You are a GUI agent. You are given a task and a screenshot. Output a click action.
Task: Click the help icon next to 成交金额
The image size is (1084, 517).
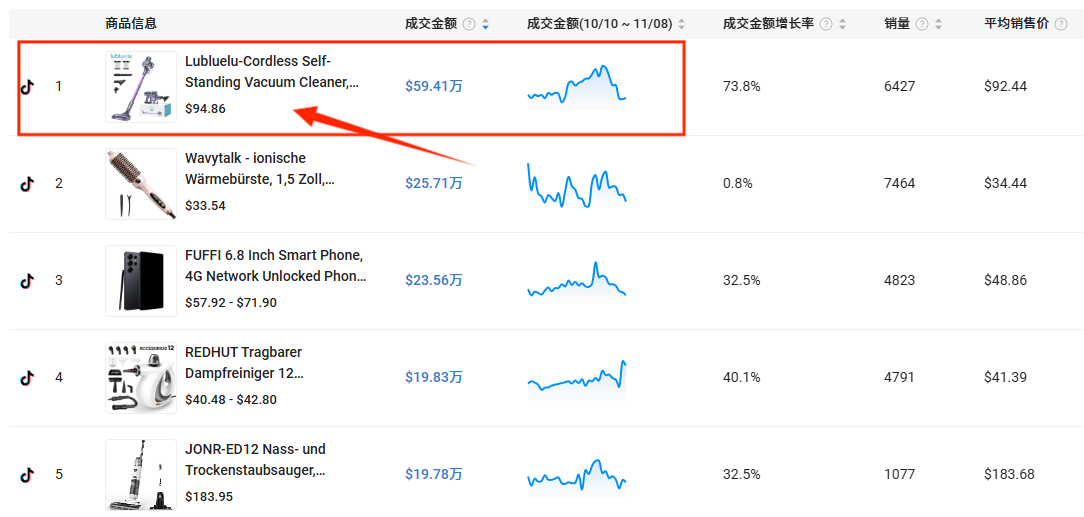pos(469,24)
